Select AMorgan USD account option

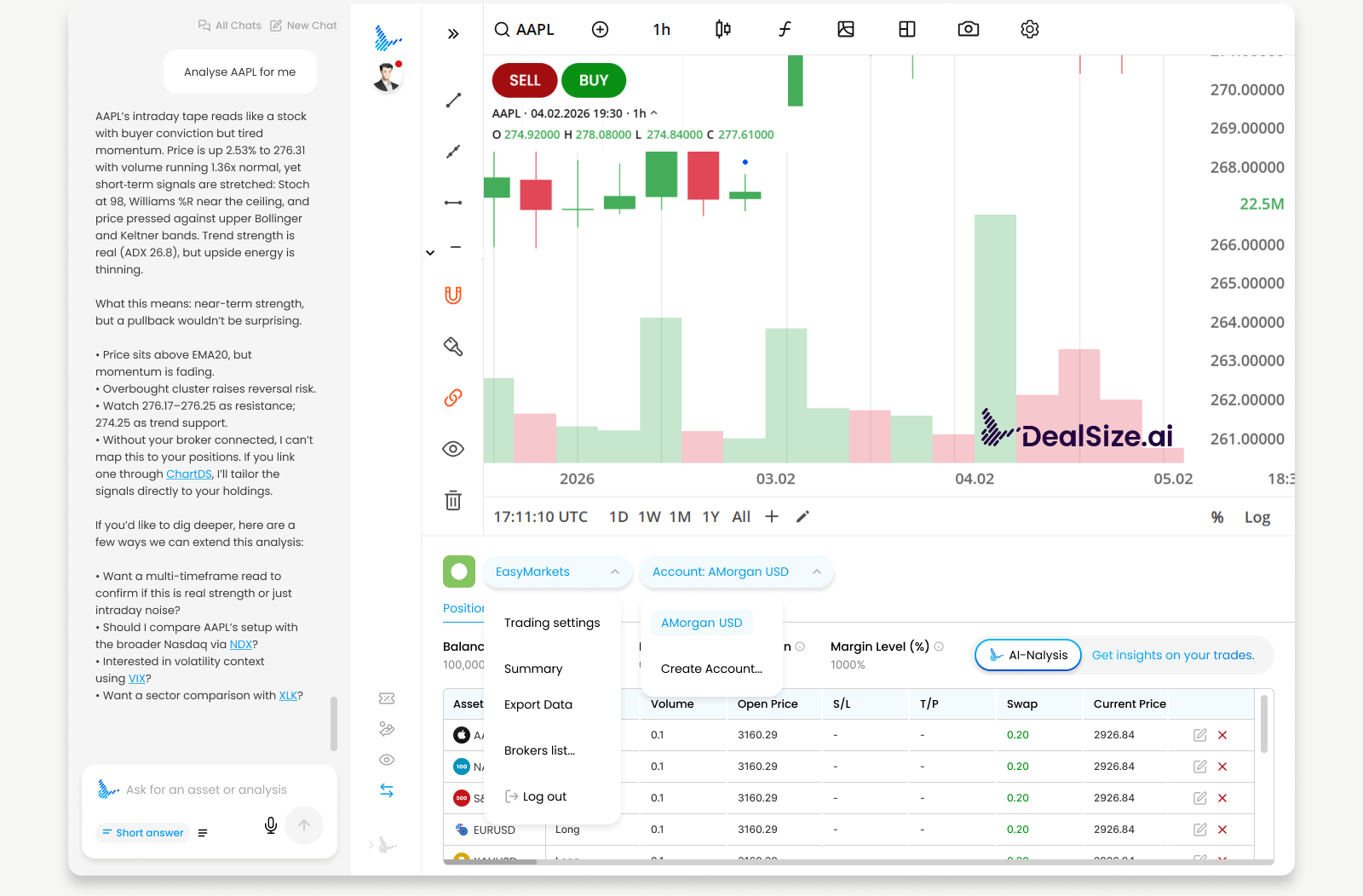[x=702, y=623]
